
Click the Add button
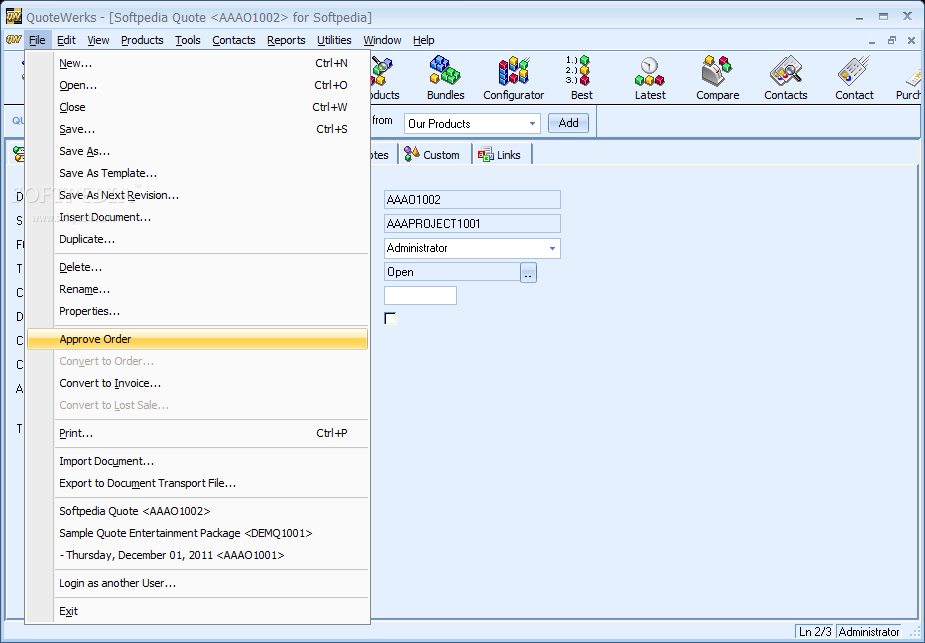pos(568,123)
